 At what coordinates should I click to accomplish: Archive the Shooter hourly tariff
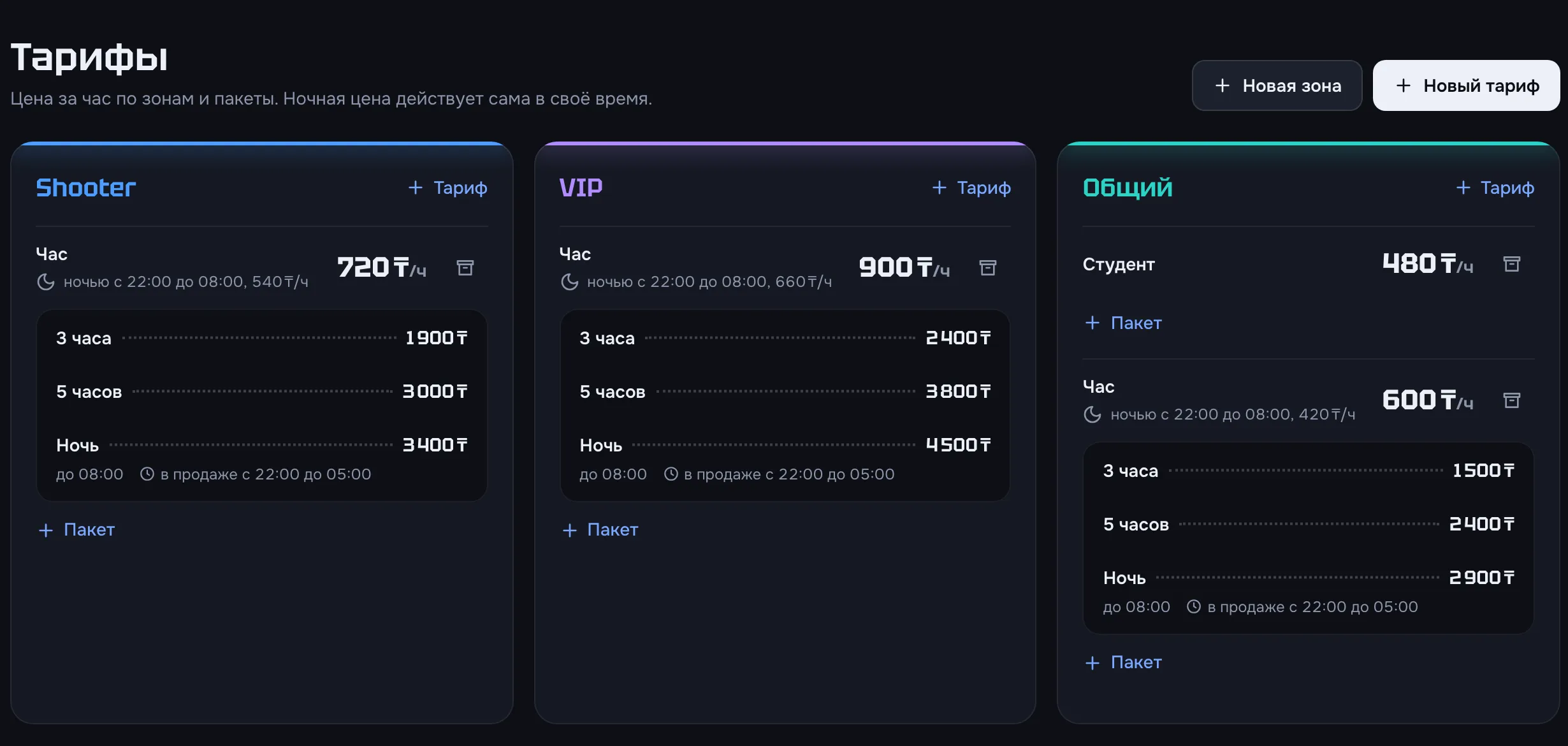pos(465,268)
